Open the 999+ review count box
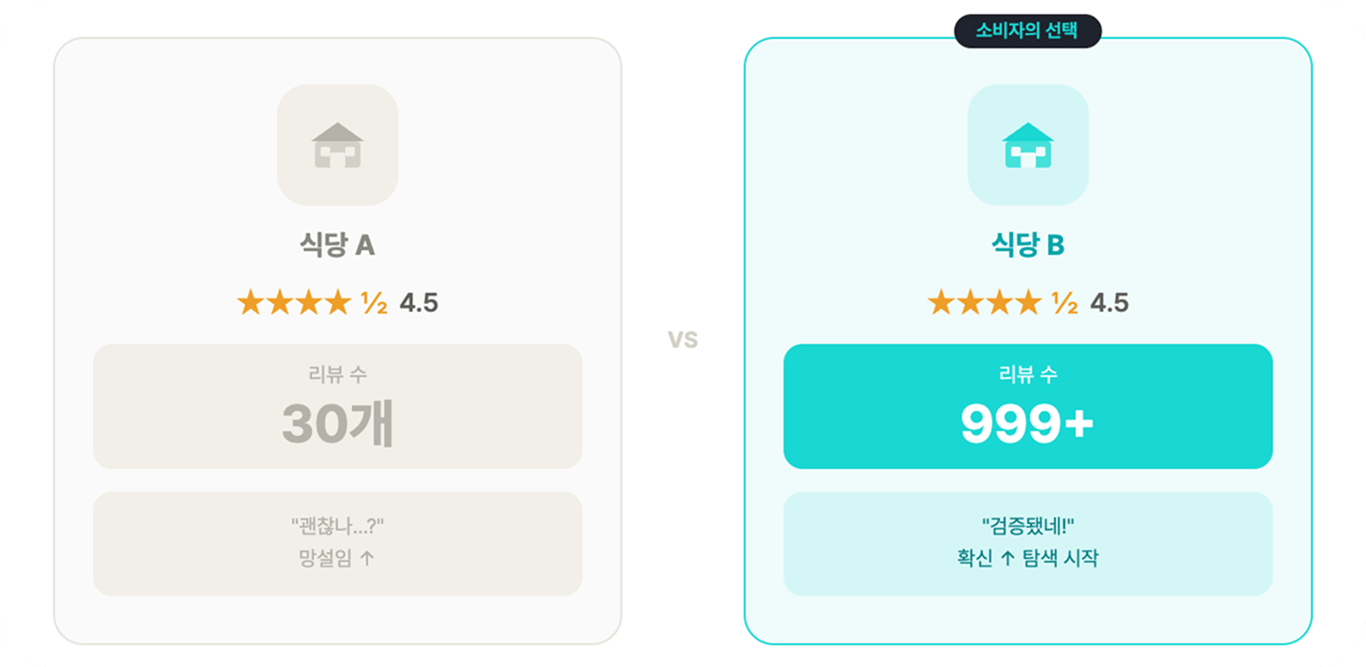Viewport: 1366px width, 667px height. [1028, 406]
